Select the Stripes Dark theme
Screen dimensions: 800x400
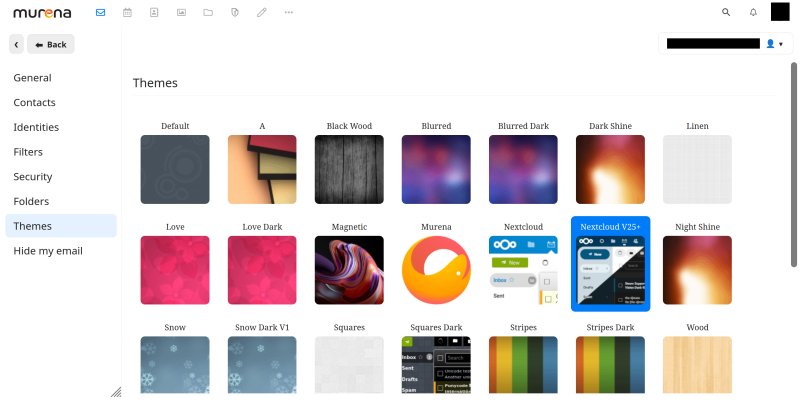click(610, 365)
